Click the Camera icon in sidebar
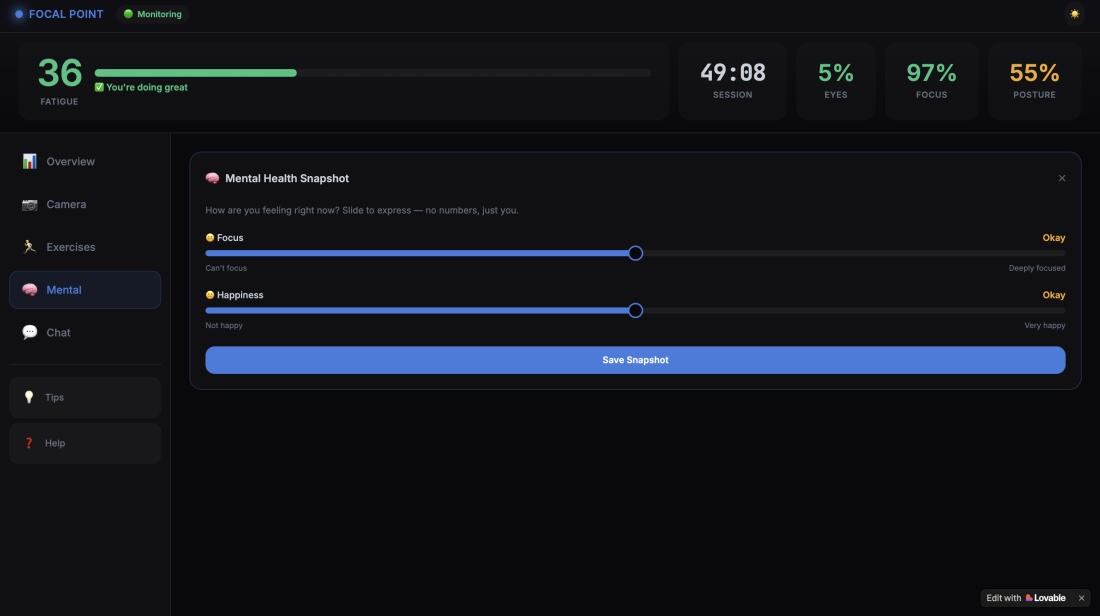1100x616 pixels. point(29,204)
